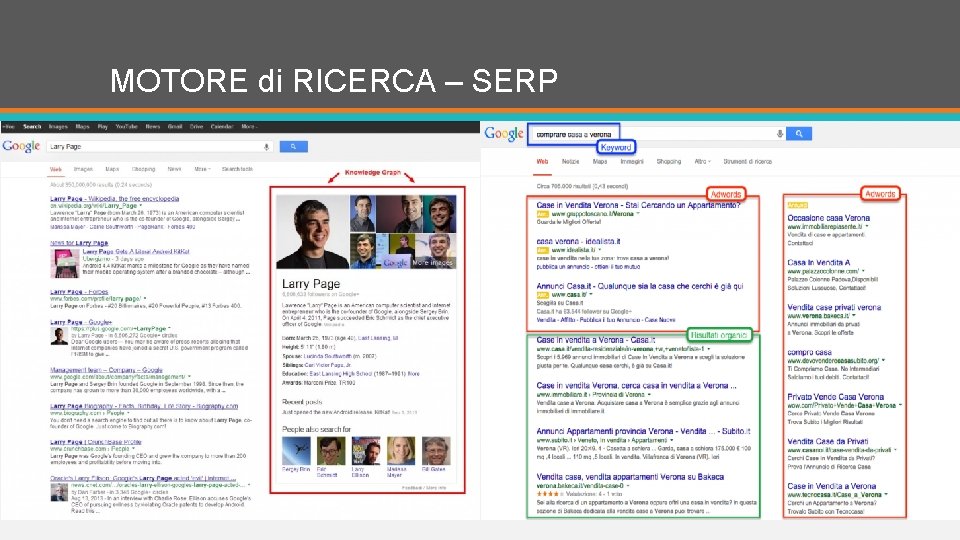Screen dimensions: 960x540
Task: Open the side ad Occasione casa Verona
Action: click(828, 218)
